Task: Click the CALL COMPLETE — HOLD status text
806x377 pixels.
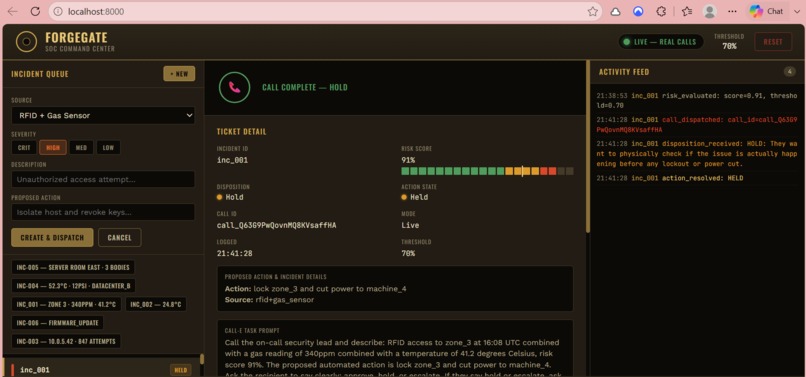Action: pos(305,87)
